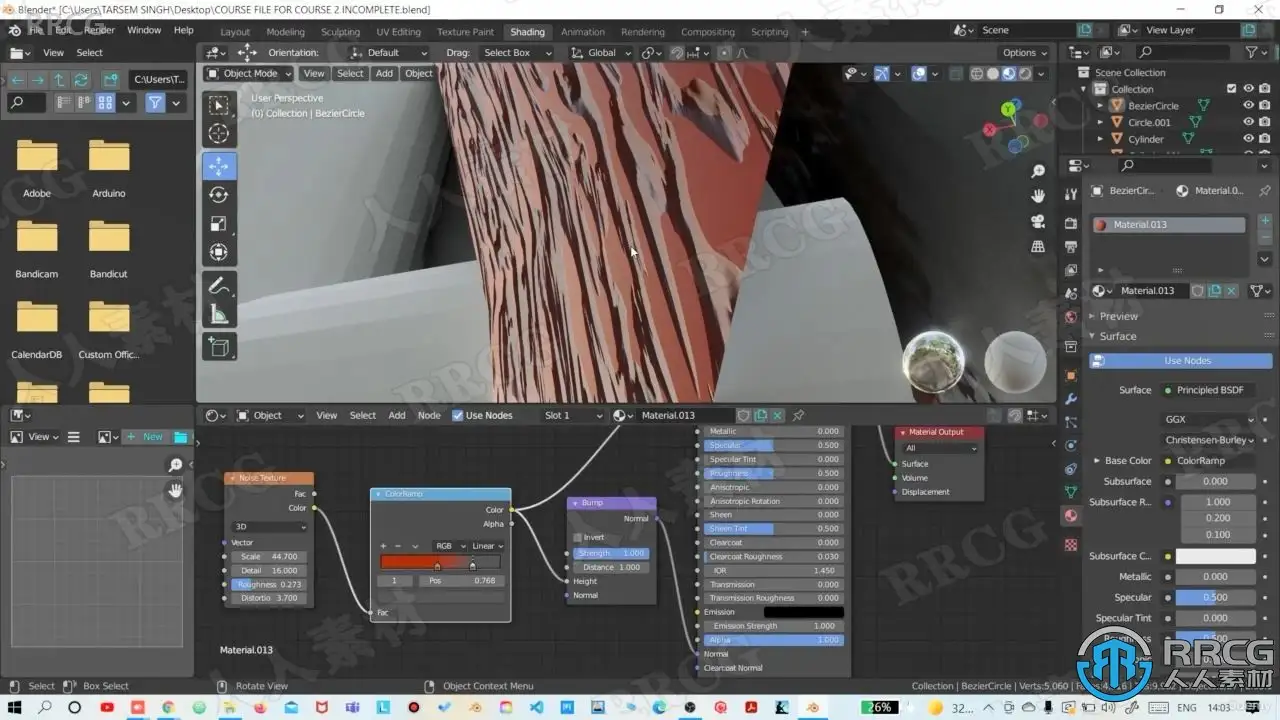Click the Noise Texture Scale field

click(268, 557)
